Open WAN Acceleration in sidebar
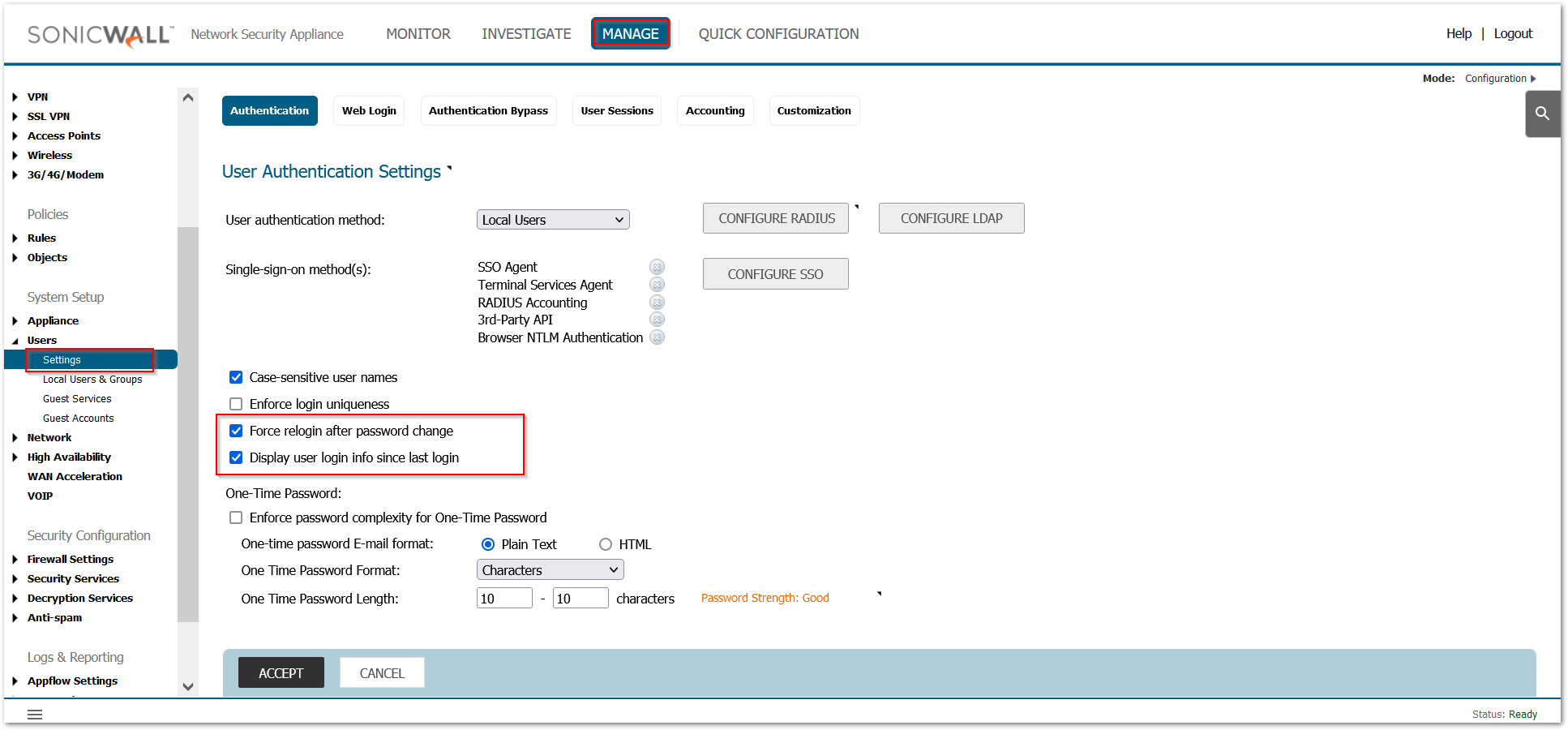Screen dimensions: 1568x730 (75, 476)
